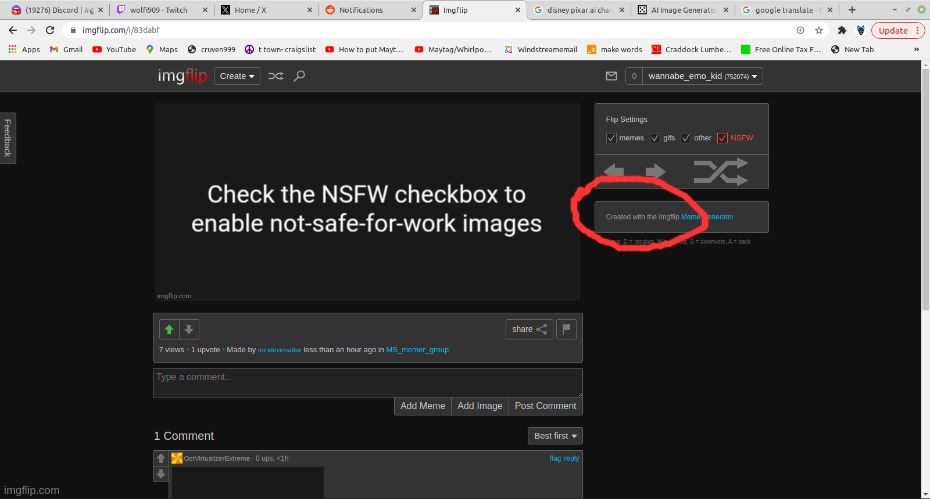This screenshot has width=930, height=499.
Task: Open the search magnifier icon
Action: pyautogui.click(x=299, y=76)
